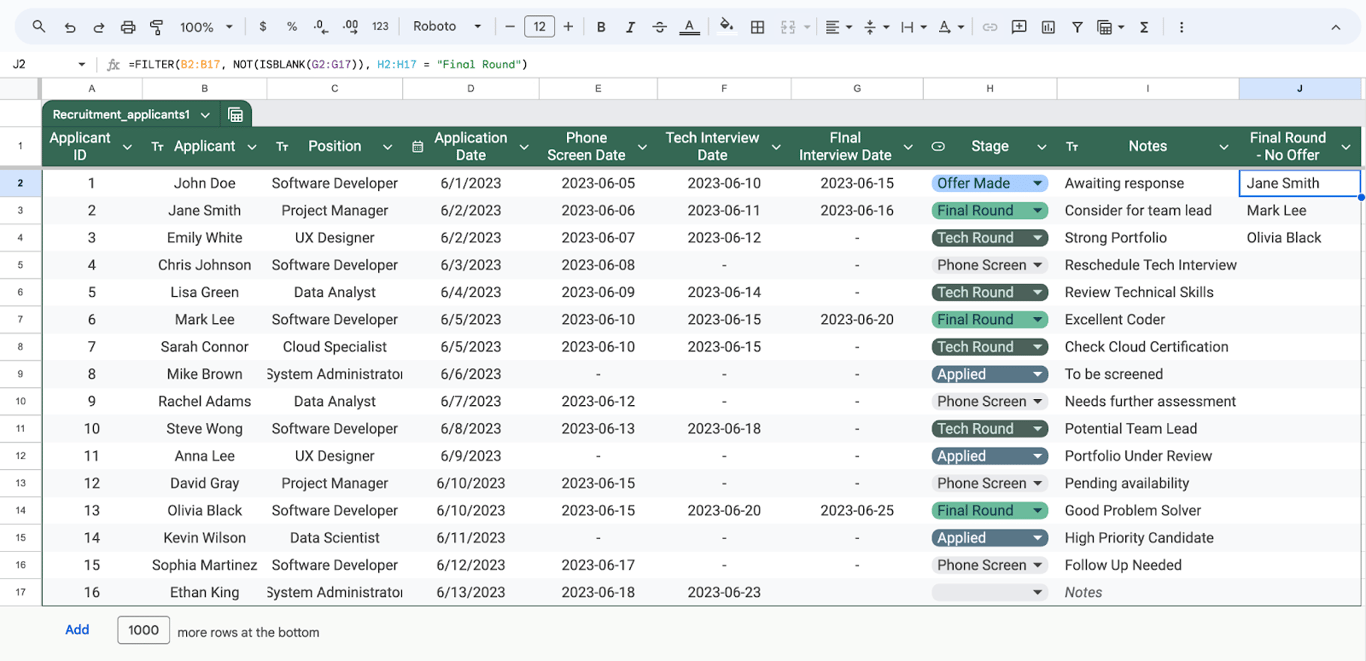Open the Final Round - No Offer column dropdown

[x=1346, y=147]
